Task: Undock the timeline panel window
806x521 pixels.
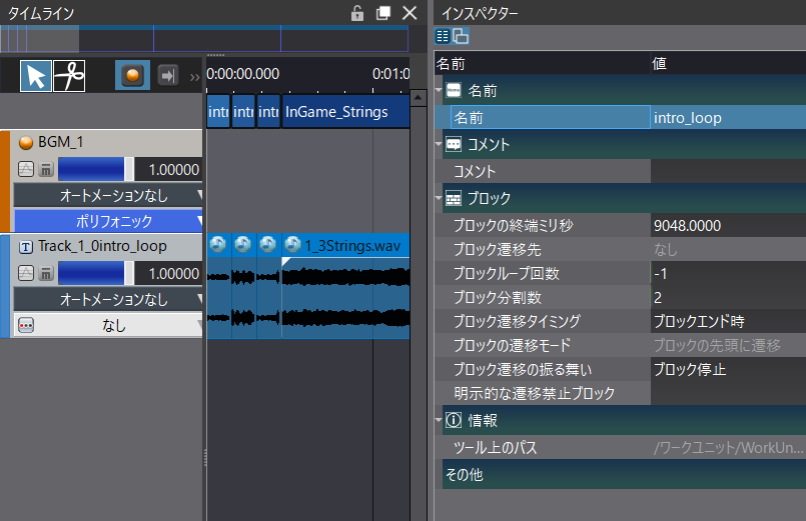Action: click(x=383, y=13)
